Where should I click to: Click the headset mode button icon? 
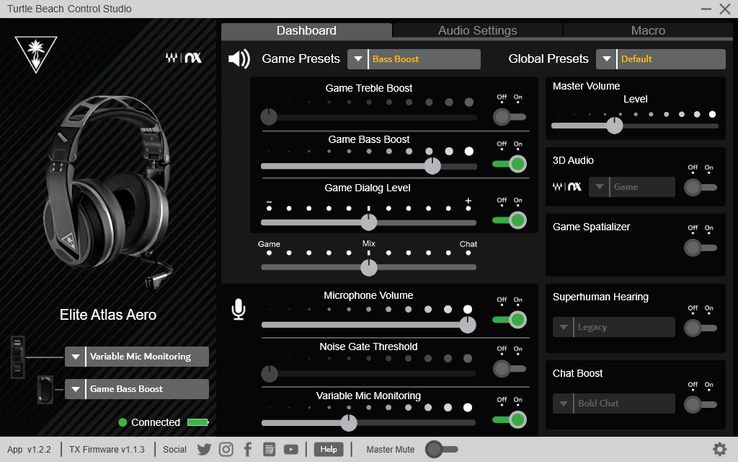click(45, 390)
